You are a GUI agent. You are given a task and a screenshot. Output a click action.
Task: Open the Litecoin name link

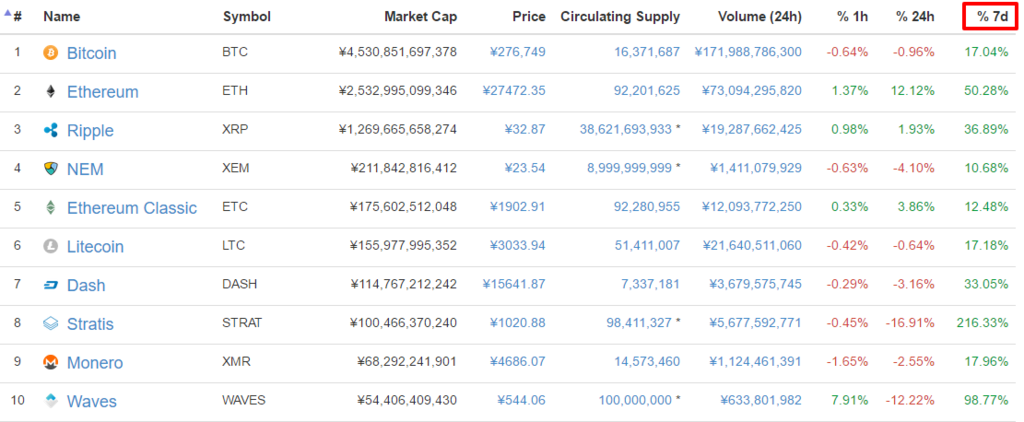tap(95, 246)
